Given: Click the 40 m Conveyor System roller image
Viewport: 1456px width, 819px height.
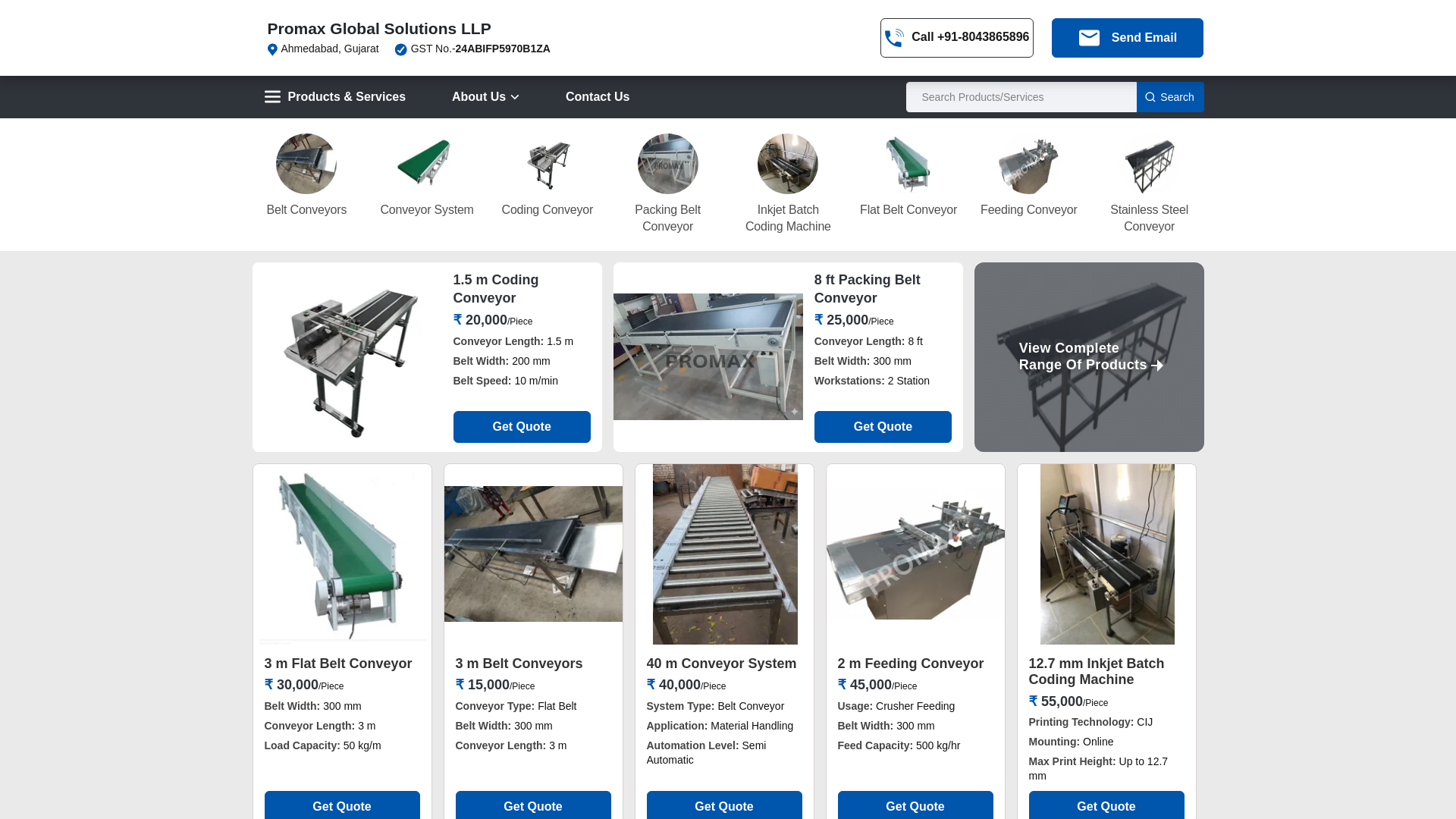Looking at the screenshot, I should (725, 554).
